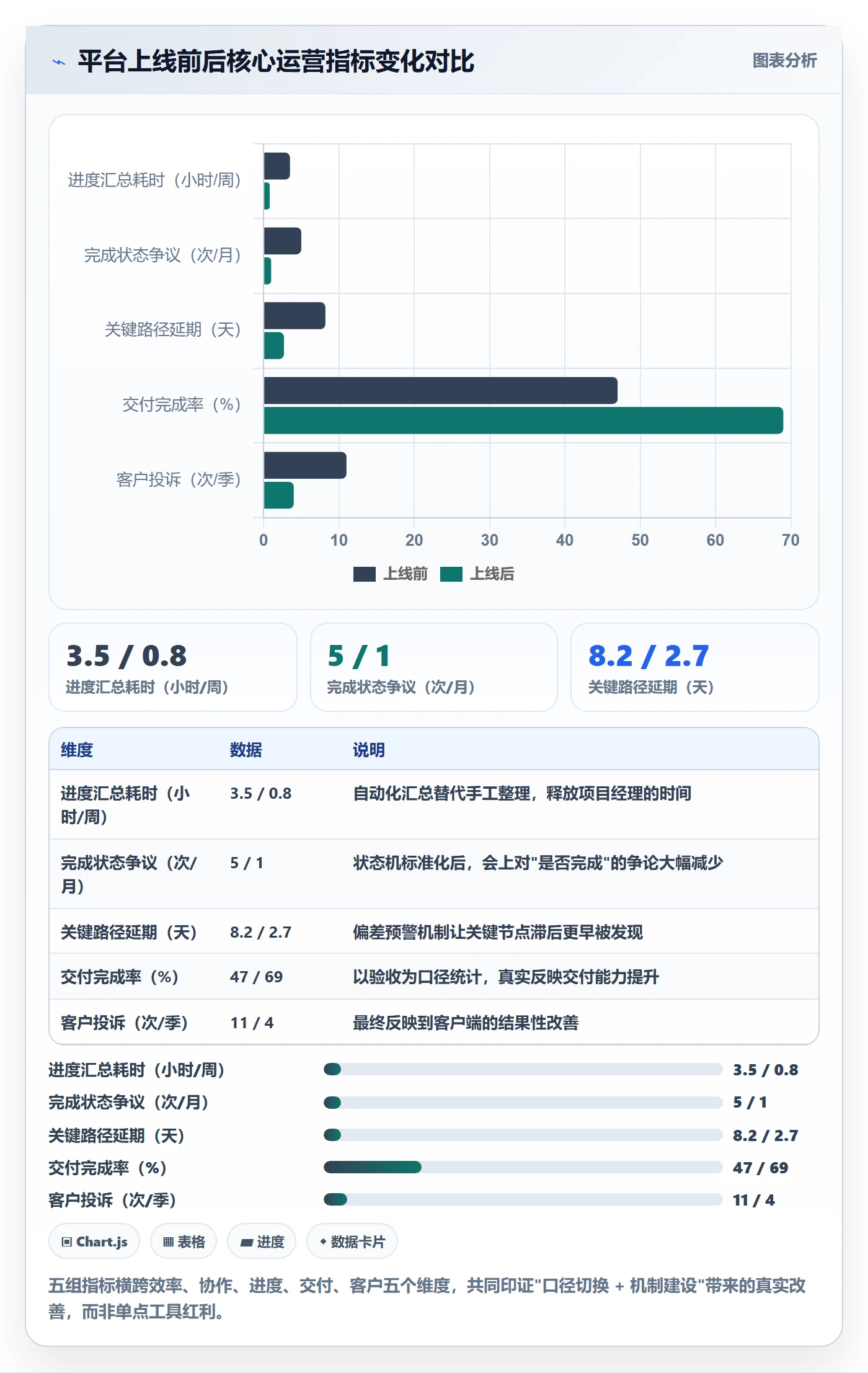Image resolution: width=868 pixels, height=1373 pixels.
Task: Select the 数据卡片 tag chip
Action: coord(352,1242)
